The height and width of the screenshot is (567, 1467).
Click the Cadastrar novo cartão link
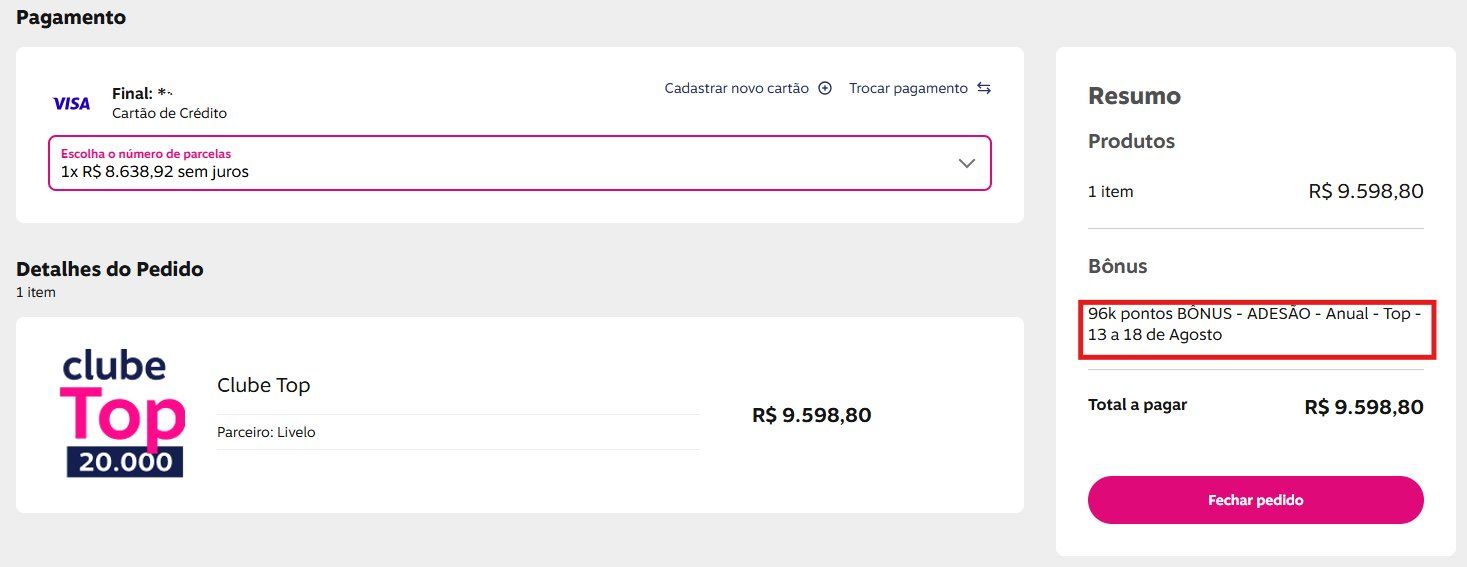click(x=737, y=88)
